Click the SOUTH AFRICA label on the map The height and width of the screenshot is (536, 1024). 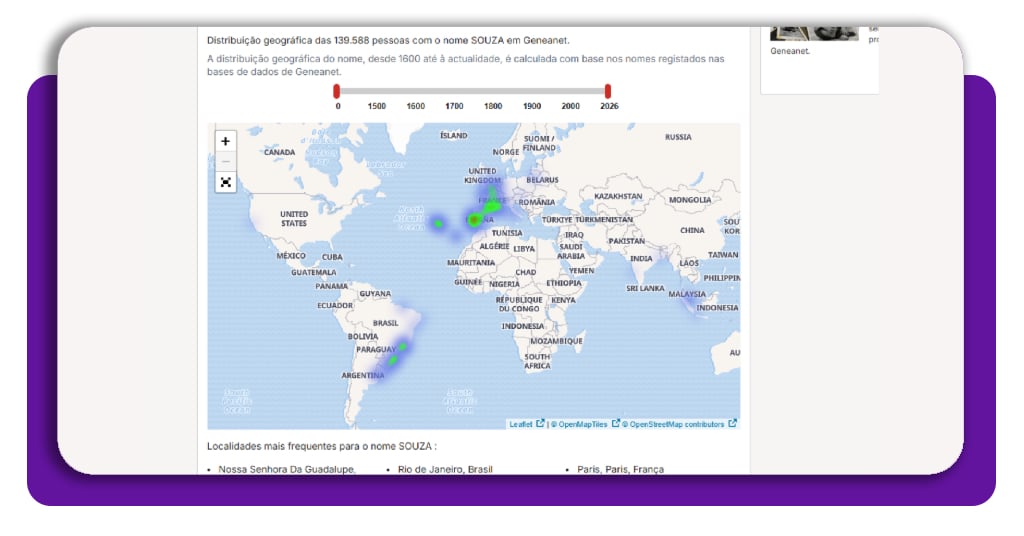[537, 362]
